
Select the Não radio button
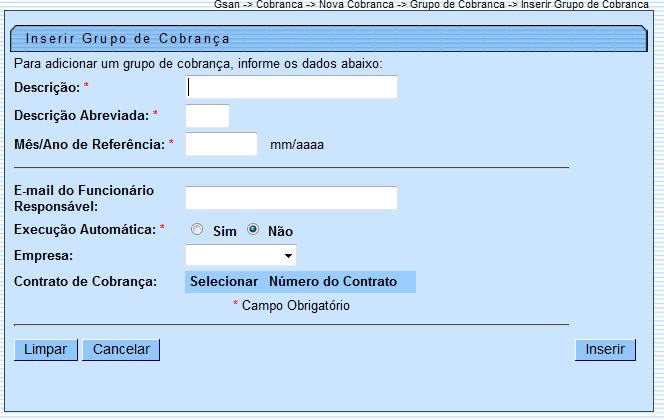(253, 230)
